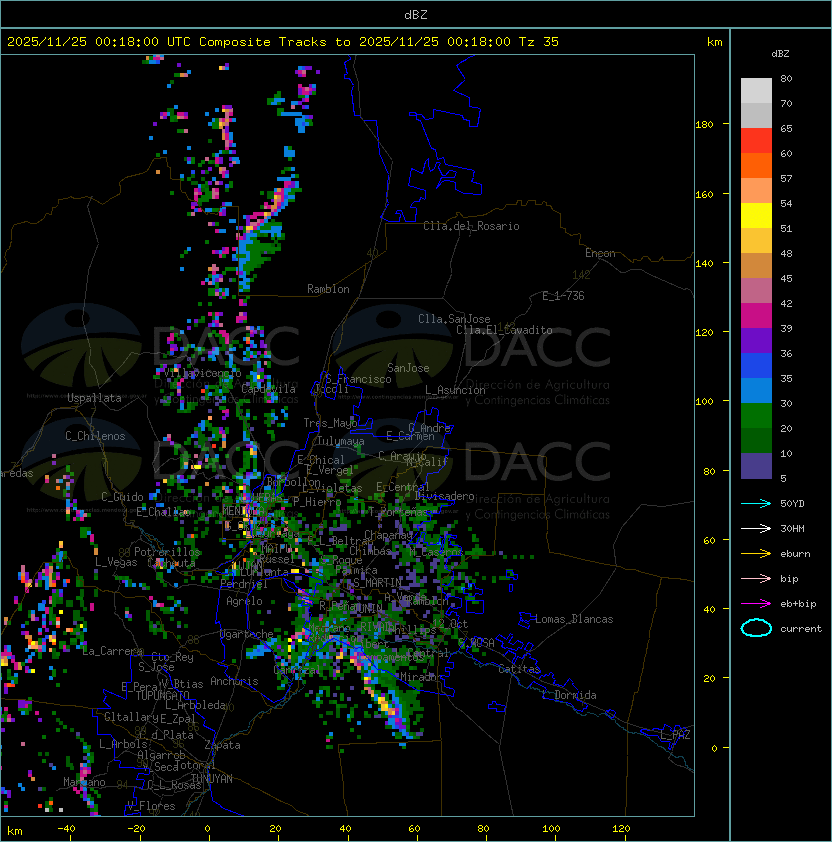The image size is (832, 842).
Task: Click the 'Encon' map label
Action: (600, 253)
